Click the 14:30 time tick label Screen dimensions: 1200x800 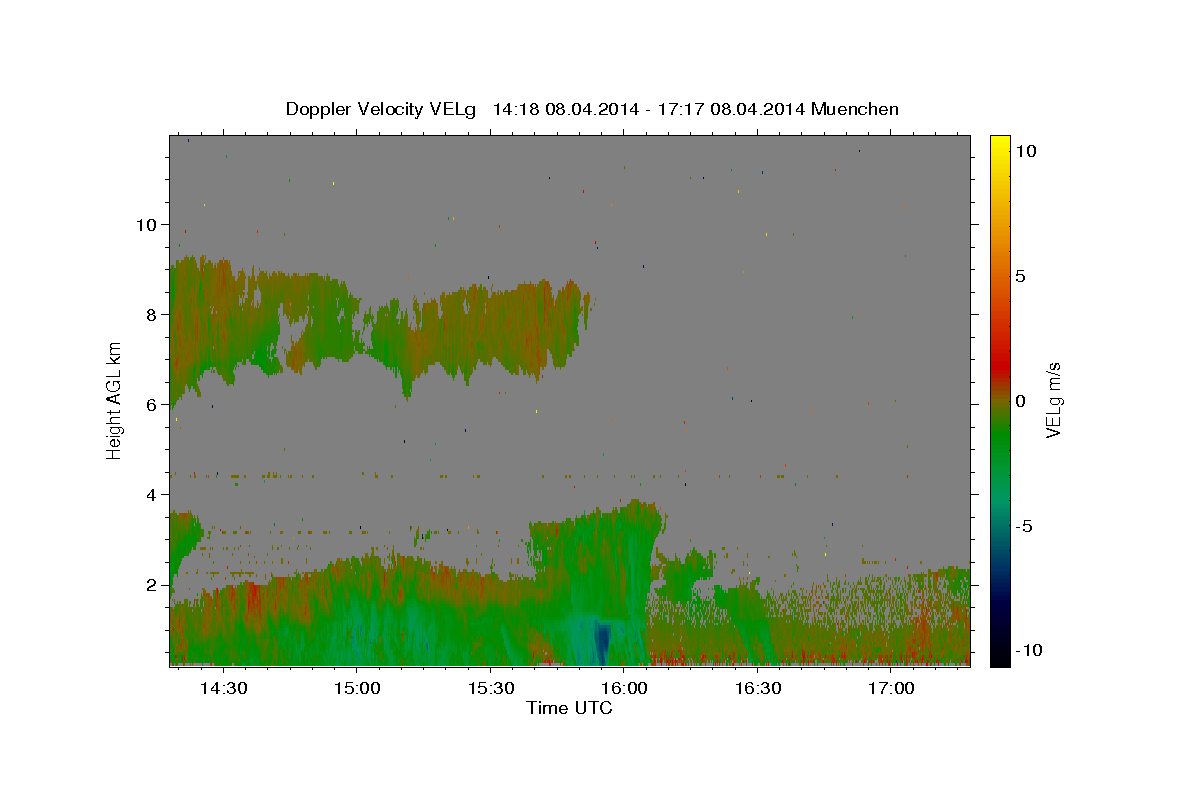tap(223, 689)
